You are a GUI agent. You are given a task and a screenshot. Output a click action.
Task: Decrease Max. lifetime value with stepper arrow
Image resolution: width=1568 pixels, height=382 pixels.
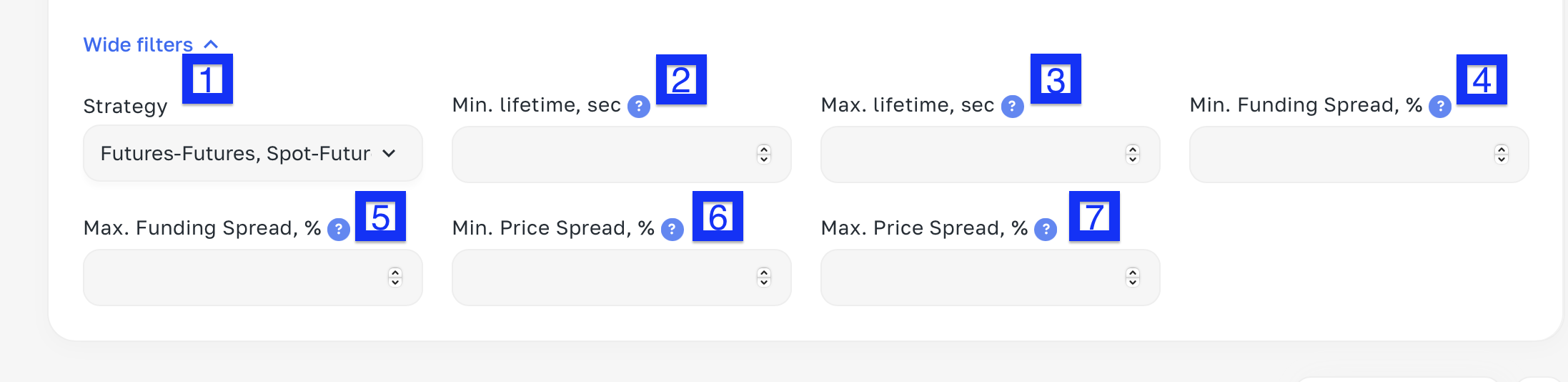point(1133,160)
